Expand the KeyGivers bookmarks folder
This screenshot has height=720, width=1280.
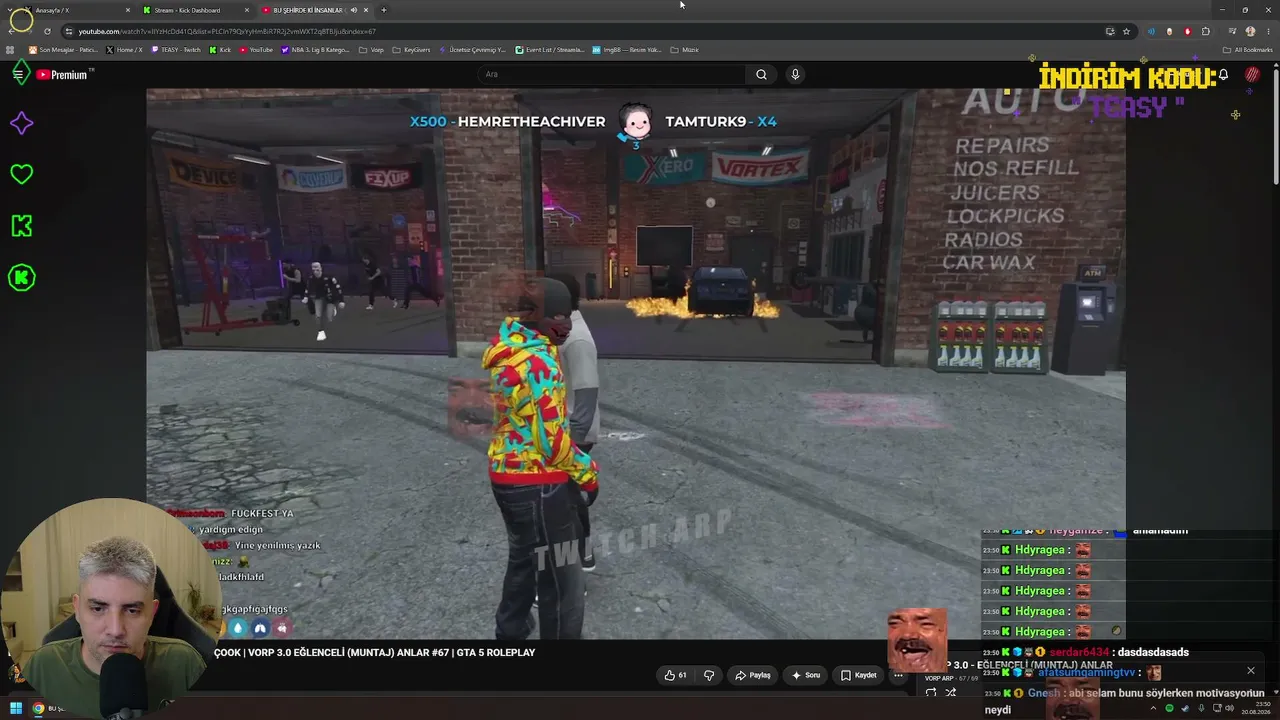(x=411, y=49)
